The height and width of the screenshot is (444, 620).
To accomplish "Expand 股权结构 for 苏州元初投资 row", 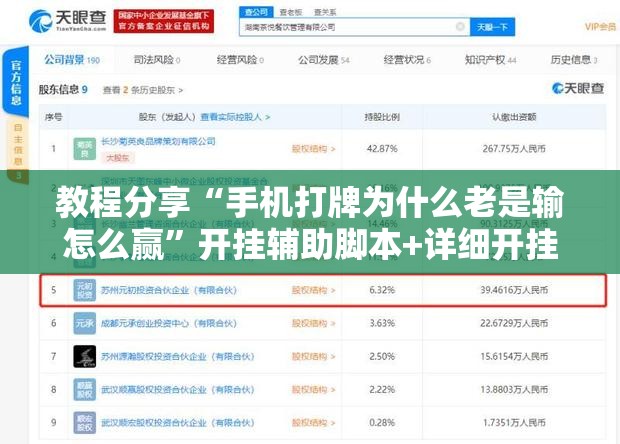I will click(314, 290).
